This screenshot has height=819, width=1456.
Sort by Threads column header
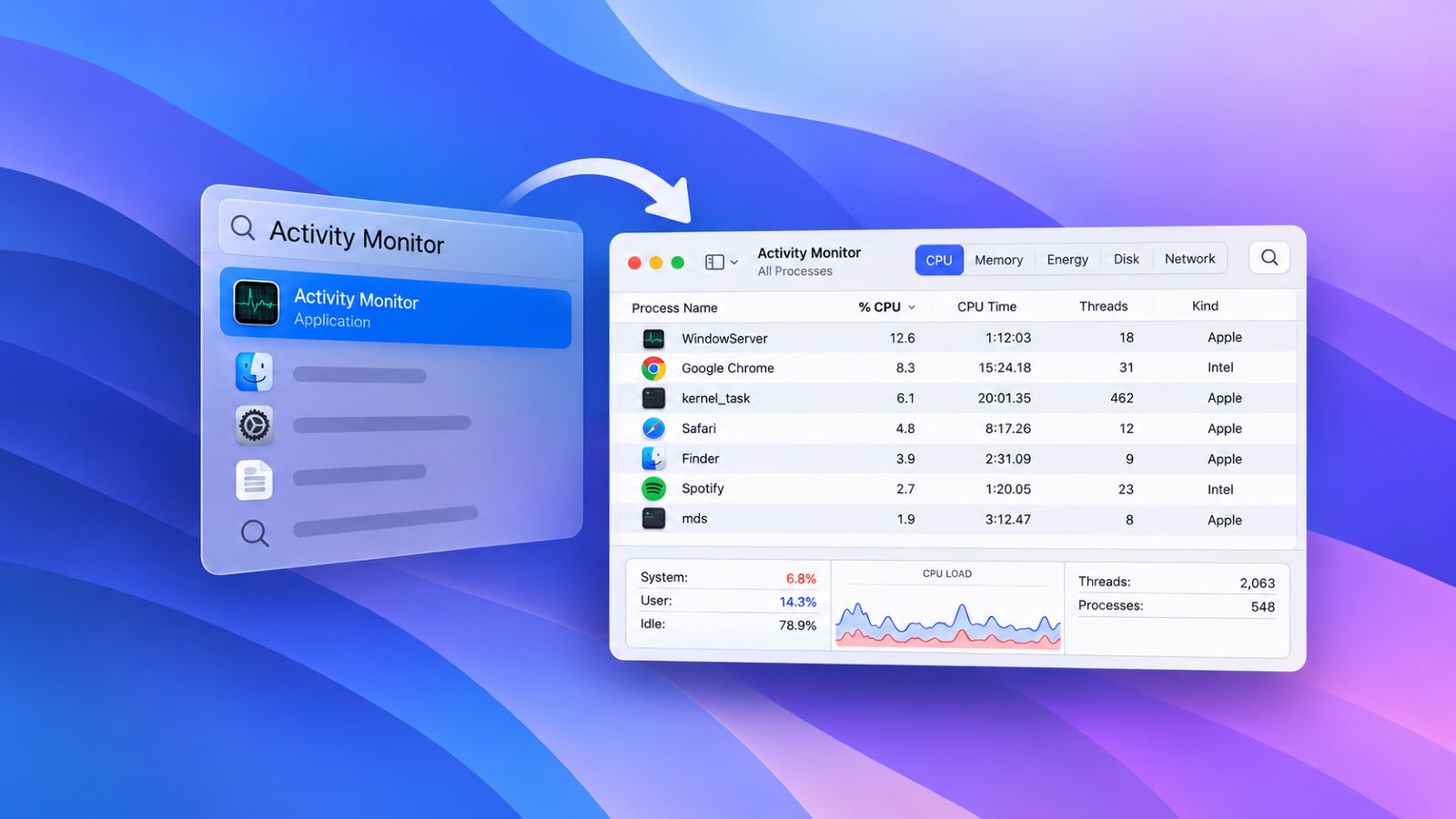[x=1103, y=307]
